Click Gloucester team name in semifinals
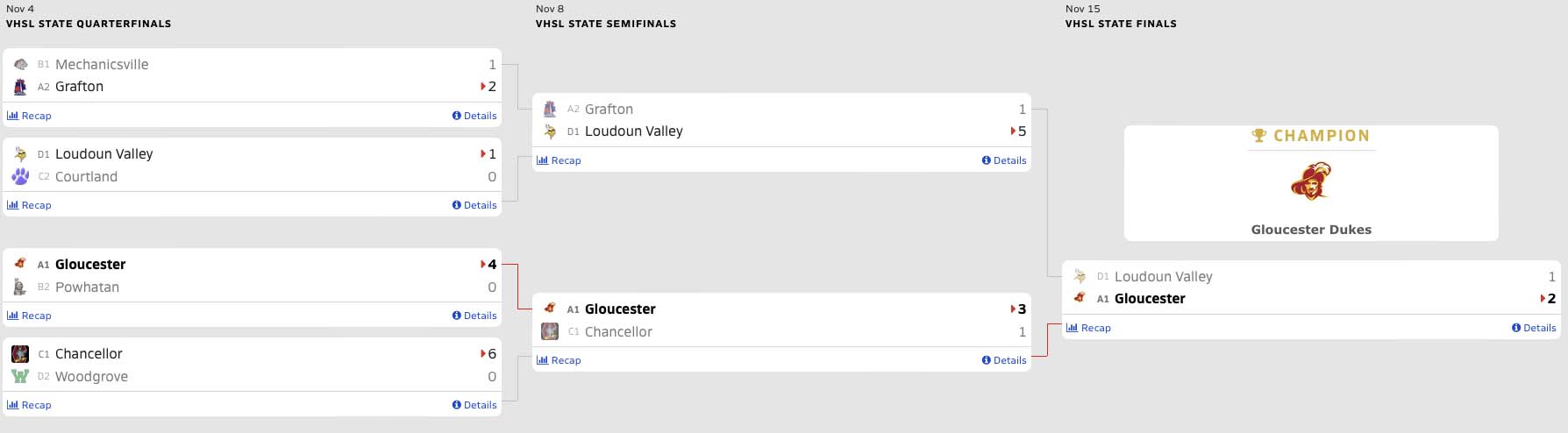 point(620,309)
